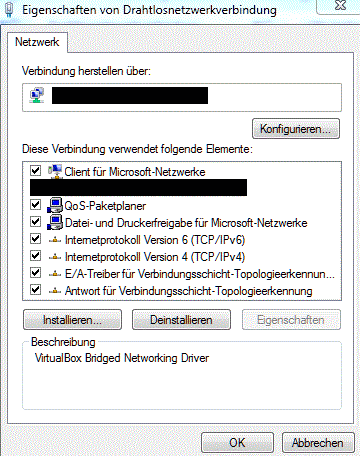Click the Antwort für Verbindungsschicht icon
Image resolution: width=360 pixels, height=456 pixels.
click(55, 291)
